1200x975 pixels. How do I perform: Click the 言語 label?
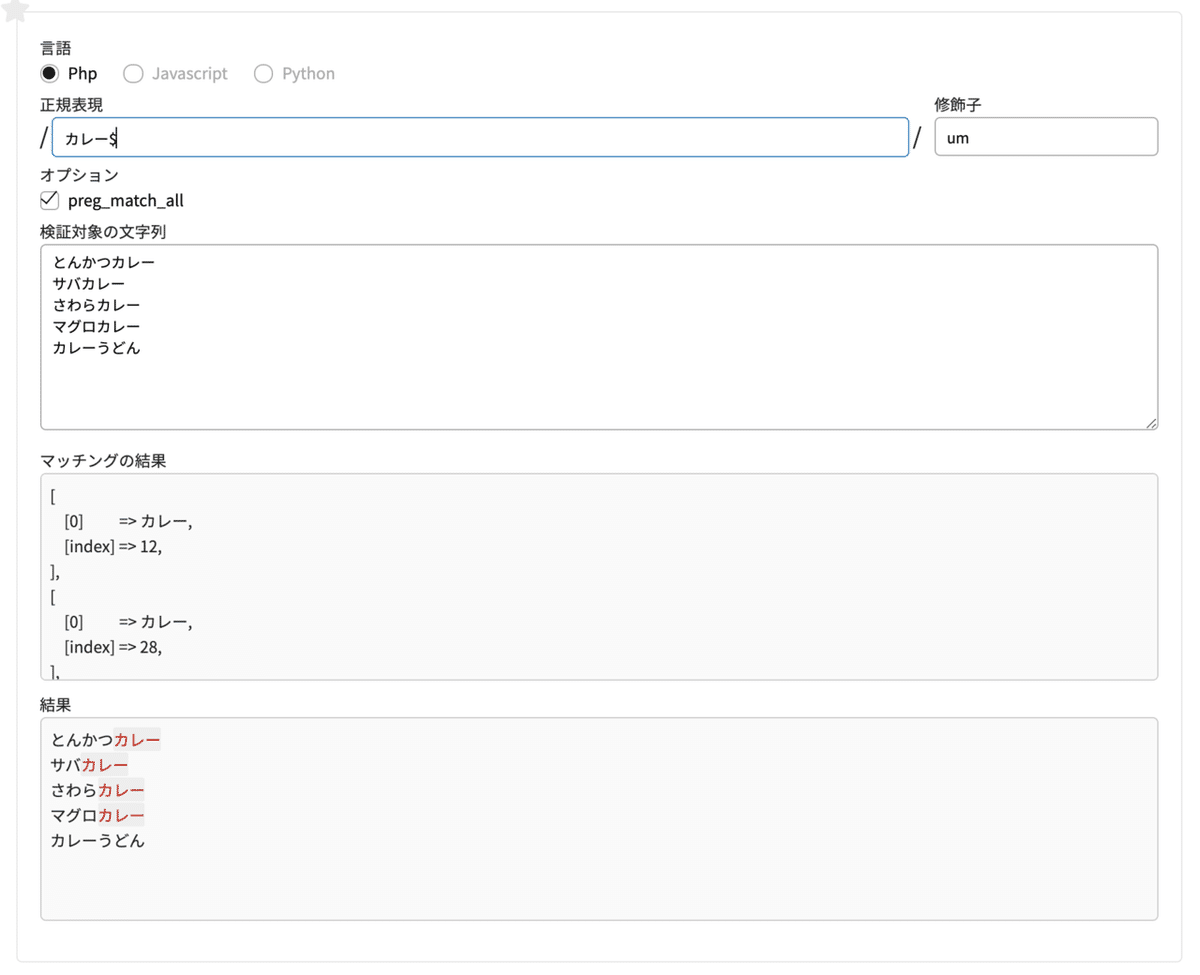[x=55, y=48]
